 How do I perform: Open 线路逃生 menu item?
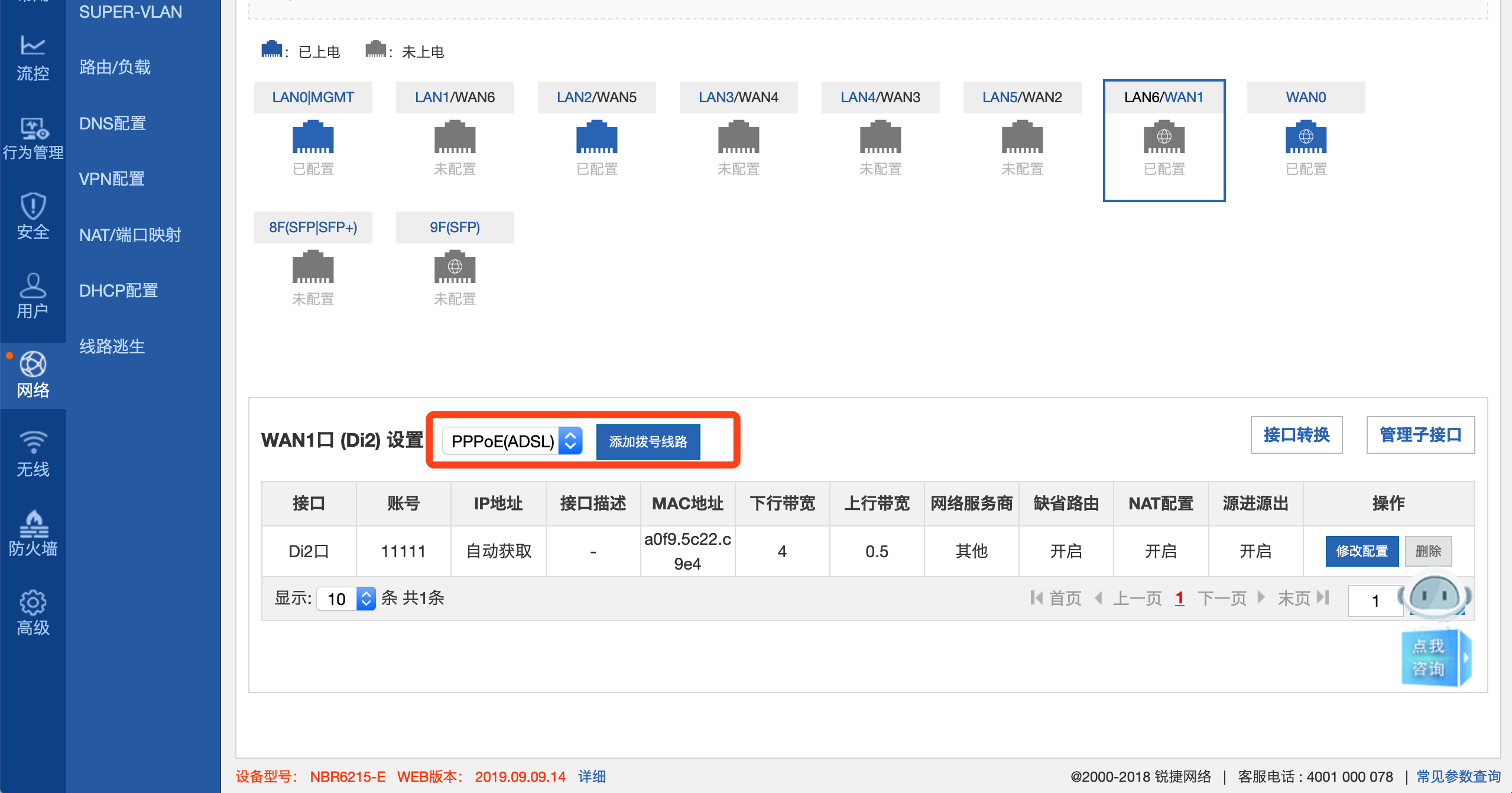click(x=112, y=346)
